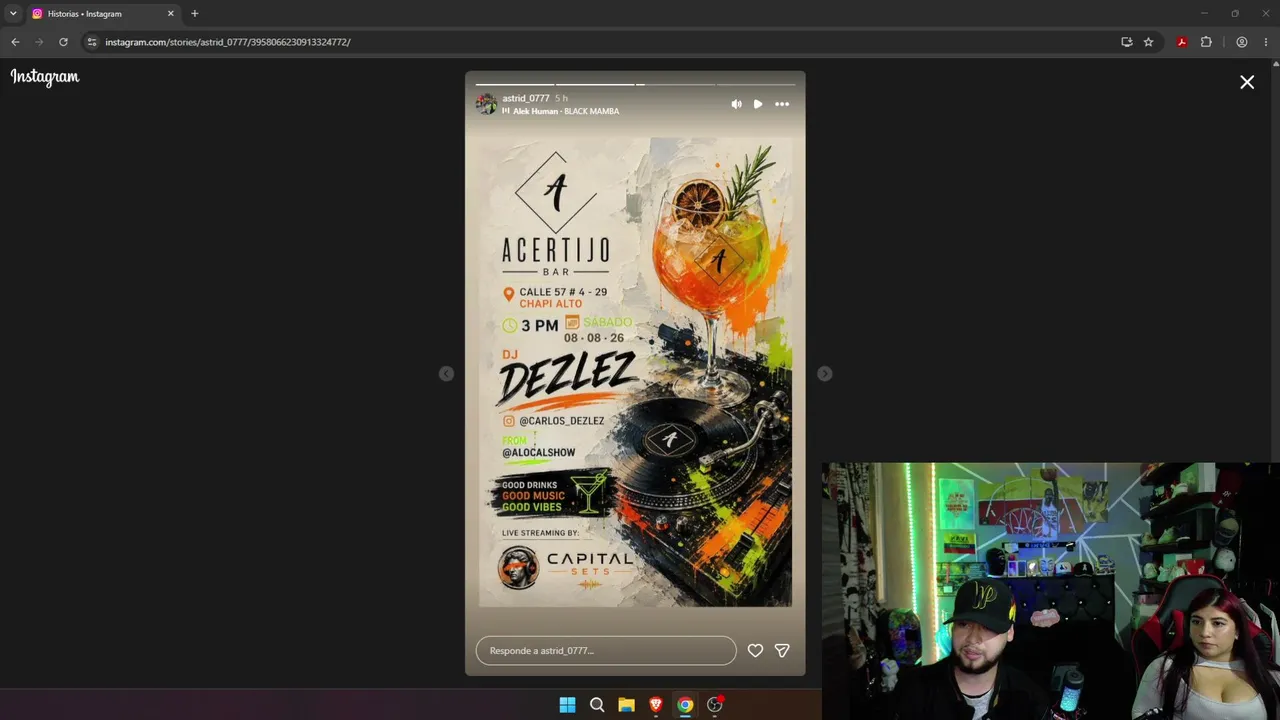1280x720 pixels.
Task: Open the three-dot story options menu
Action: click(782, 104)
